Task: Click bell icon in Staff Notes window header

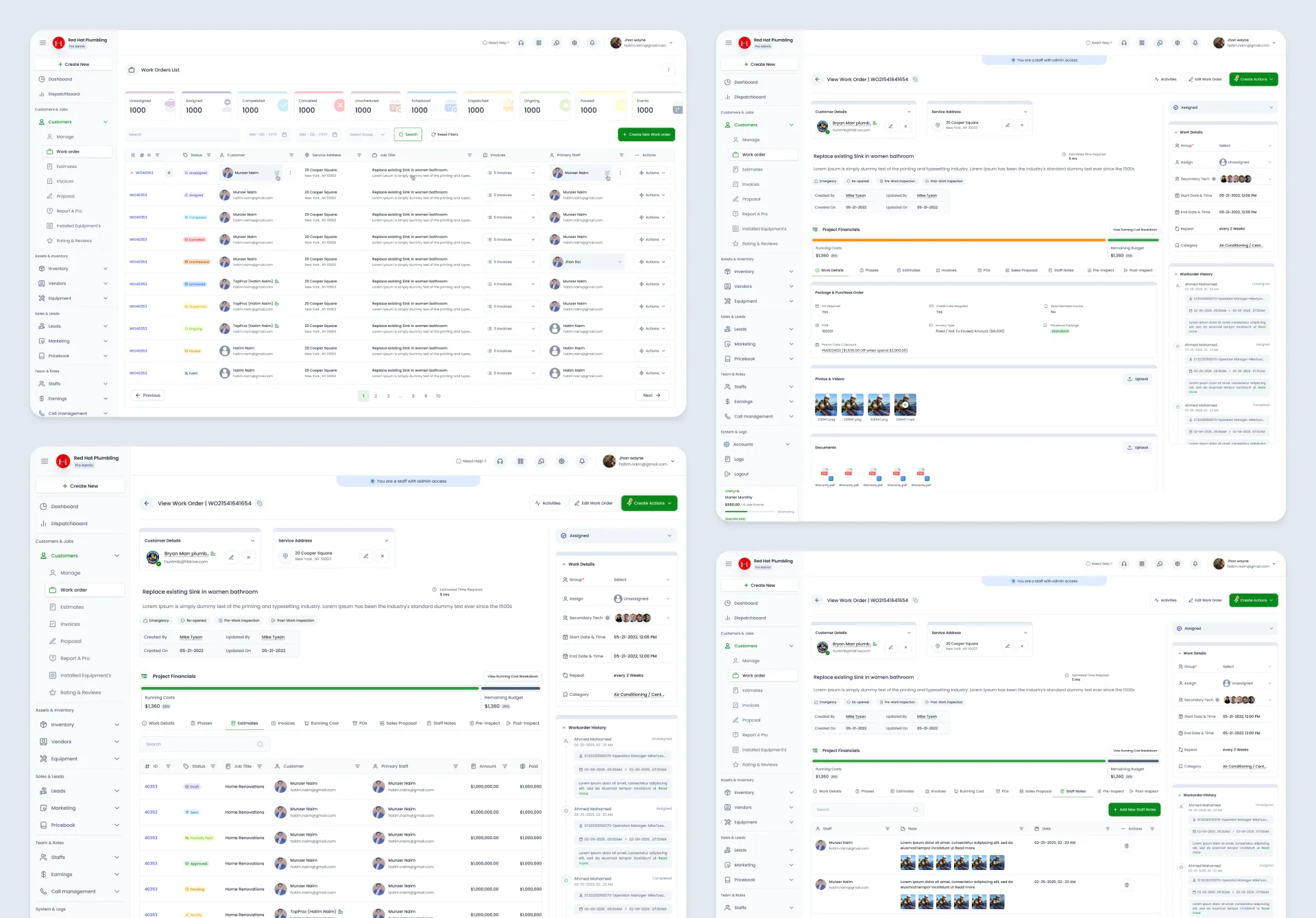Action: pyautogui.click(x=1195, y=564)
